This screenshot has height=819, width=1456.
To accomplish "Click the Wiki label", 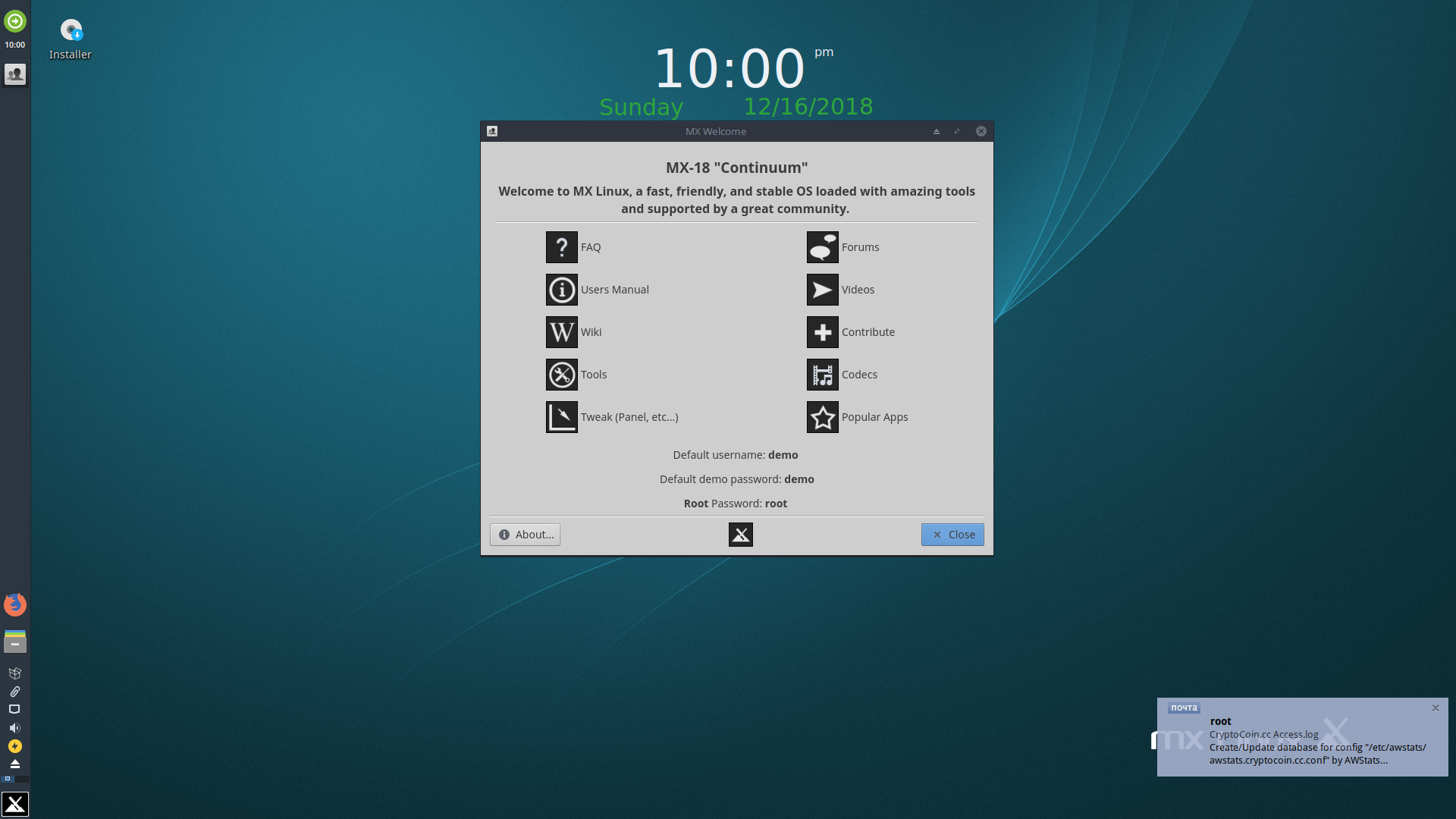I will click(x=591, y=332).
